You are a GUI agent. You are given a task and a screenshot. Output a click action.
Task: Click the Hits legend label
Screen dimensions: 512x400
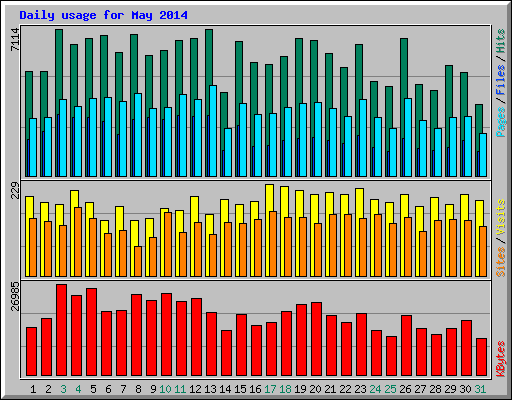501,41
